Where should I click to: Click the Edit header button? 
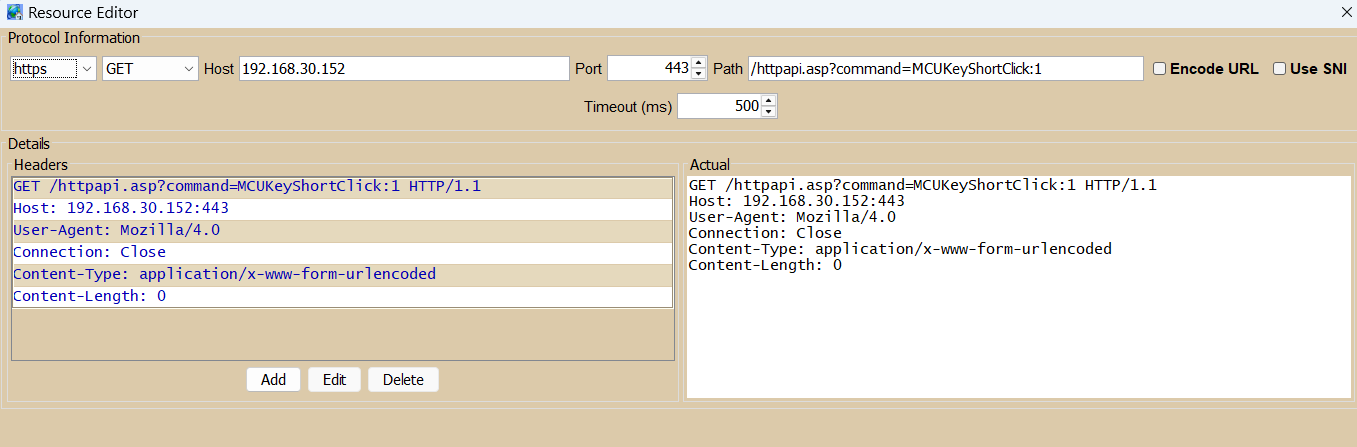coord(334,380)
